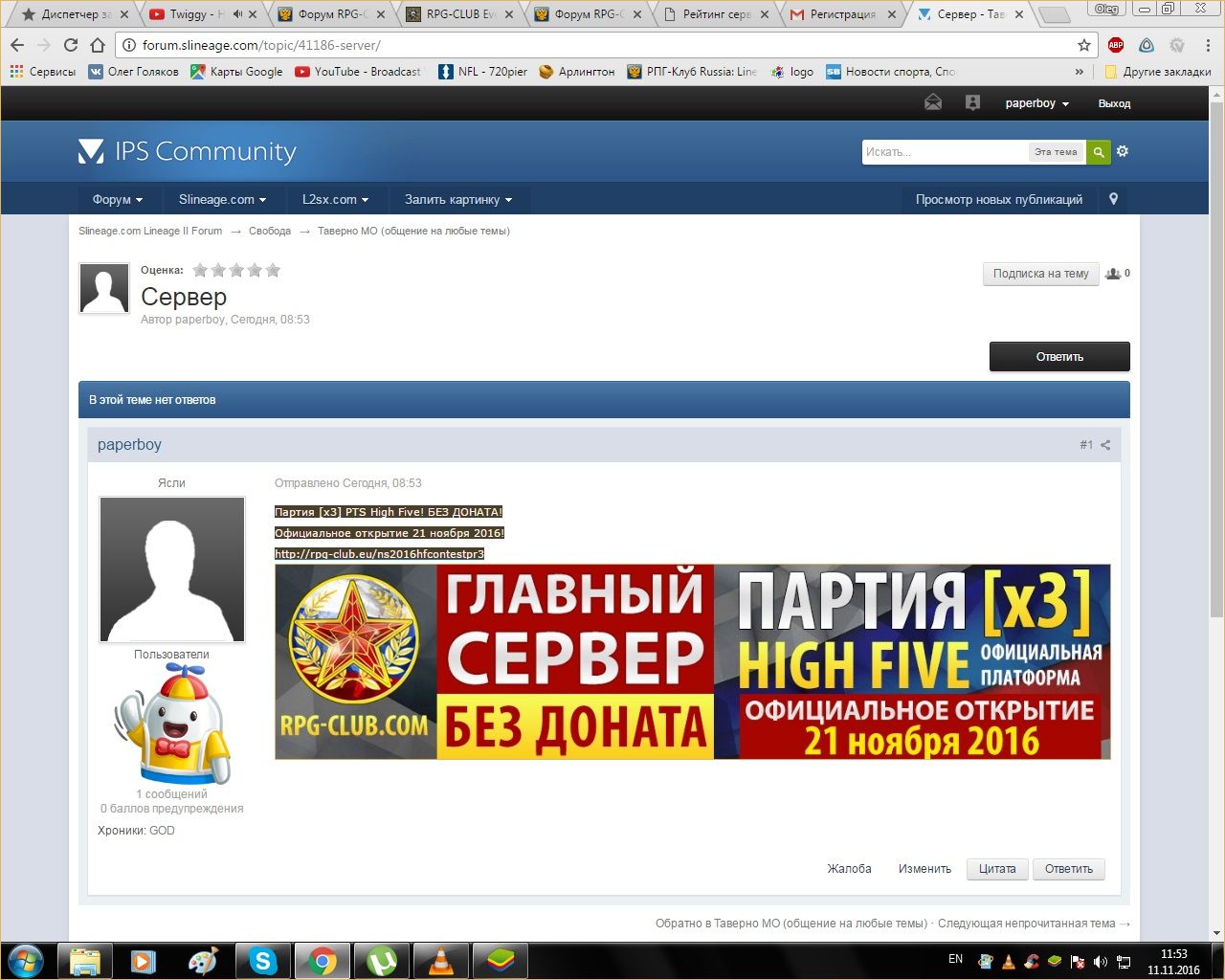Viewport: 1225px width, 980px height.
Task: Open forum messages envelope icon
Action: pyautogui.click(x=933, y=103)
